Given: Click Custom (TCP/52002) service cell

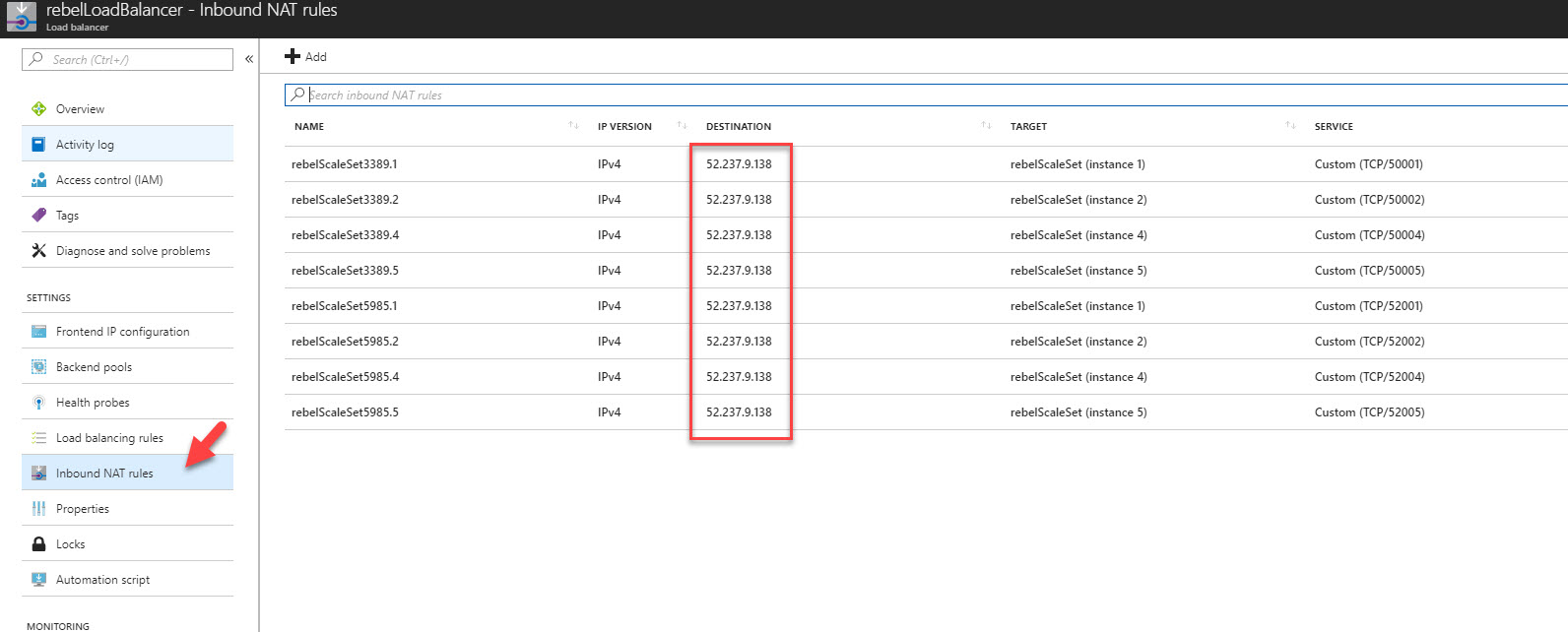Looking at the screenshot, I should point(1369,342).
